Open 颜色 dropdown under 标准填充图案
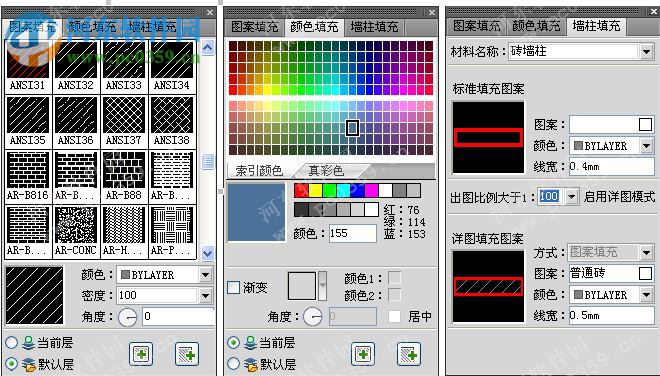Screen dimensions: 660x376 647,146
